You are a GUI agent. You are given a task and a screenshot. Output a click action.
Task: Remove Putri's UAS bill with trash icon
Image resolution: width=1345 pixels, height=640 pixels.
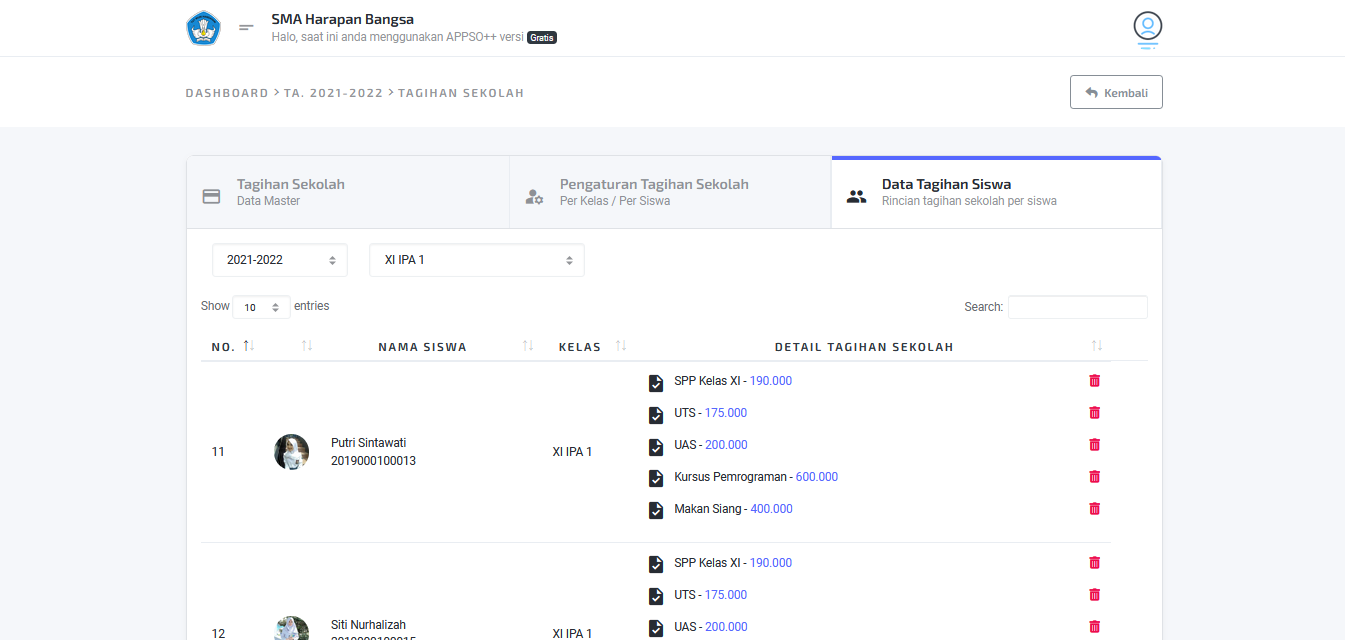(1094, 445)
